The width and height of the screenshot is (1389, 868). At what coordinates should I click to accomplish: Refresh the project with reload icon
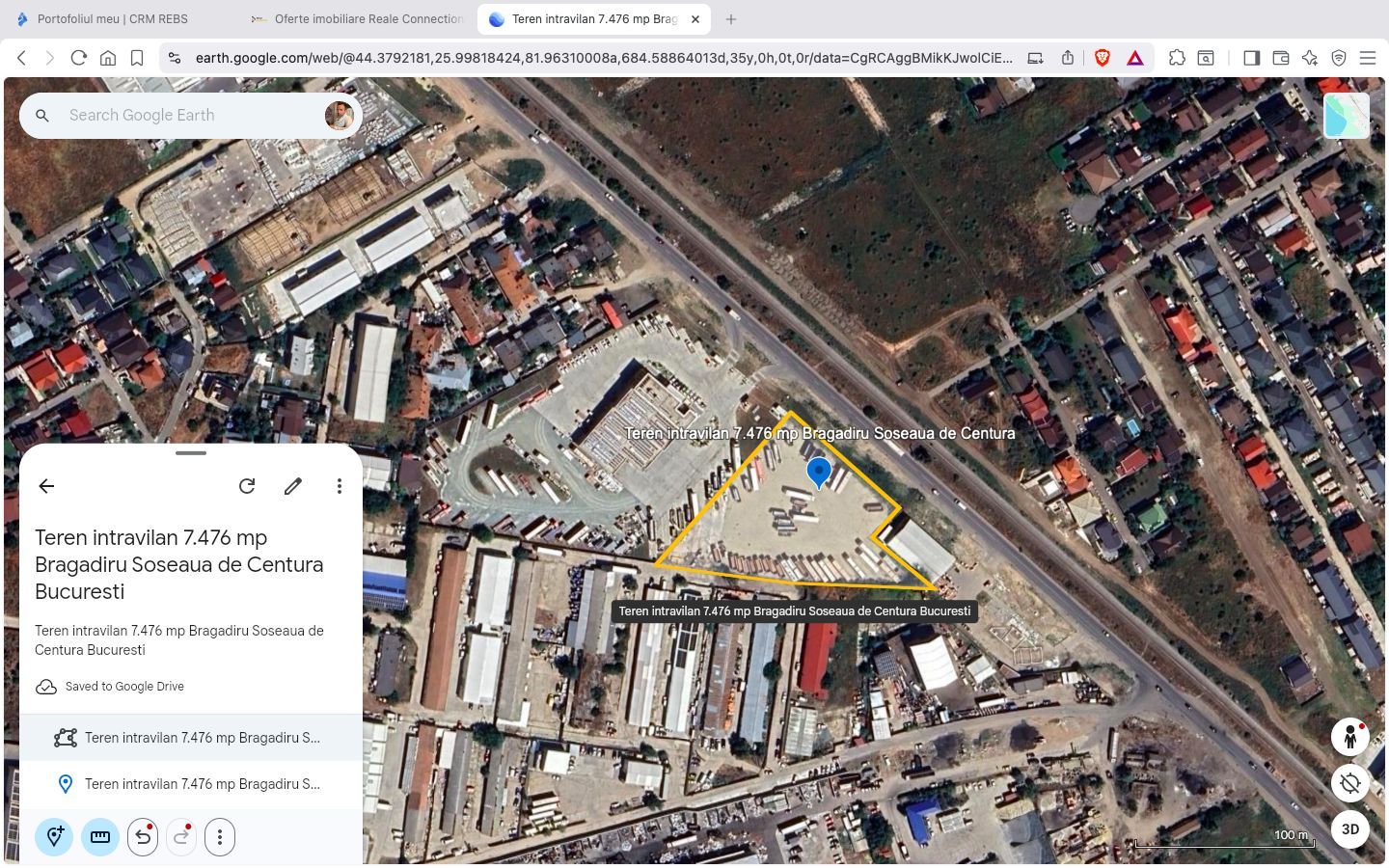click(247, 486)
